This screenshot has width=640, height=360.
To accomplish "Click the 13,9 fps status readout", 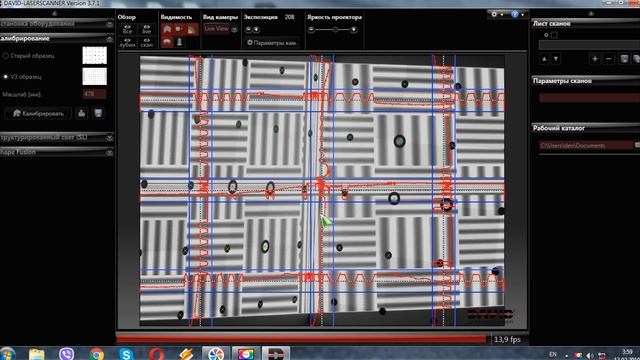I will [x=507, y=339].
